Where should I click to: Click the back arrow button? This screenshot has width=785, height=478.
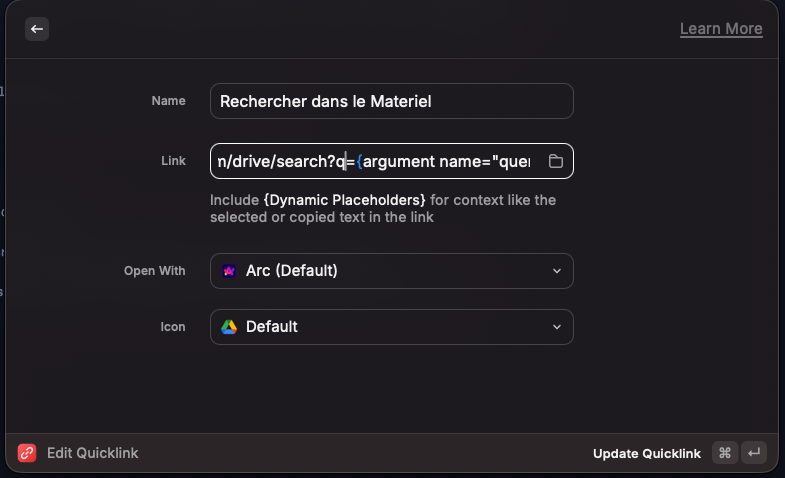pos(37,29)
